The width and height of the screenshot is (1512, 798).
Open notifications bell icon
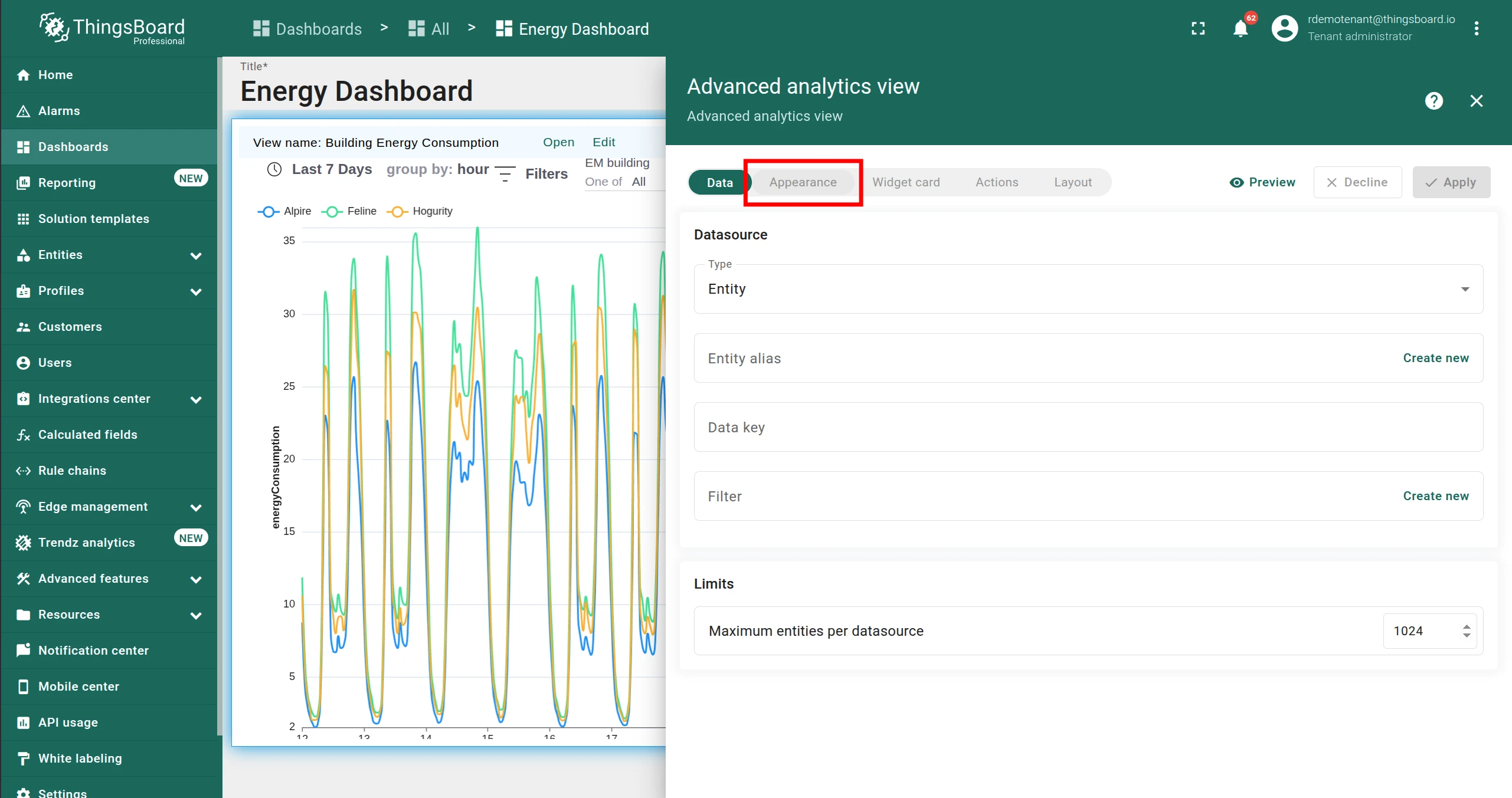click(x=1241, y=28)
